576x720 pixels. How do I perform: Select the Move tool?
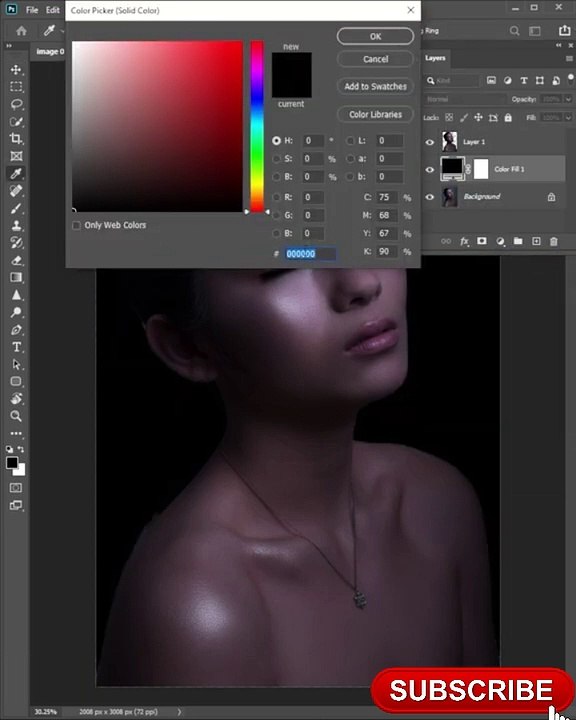pyautogui.click(x=16, y=70)
